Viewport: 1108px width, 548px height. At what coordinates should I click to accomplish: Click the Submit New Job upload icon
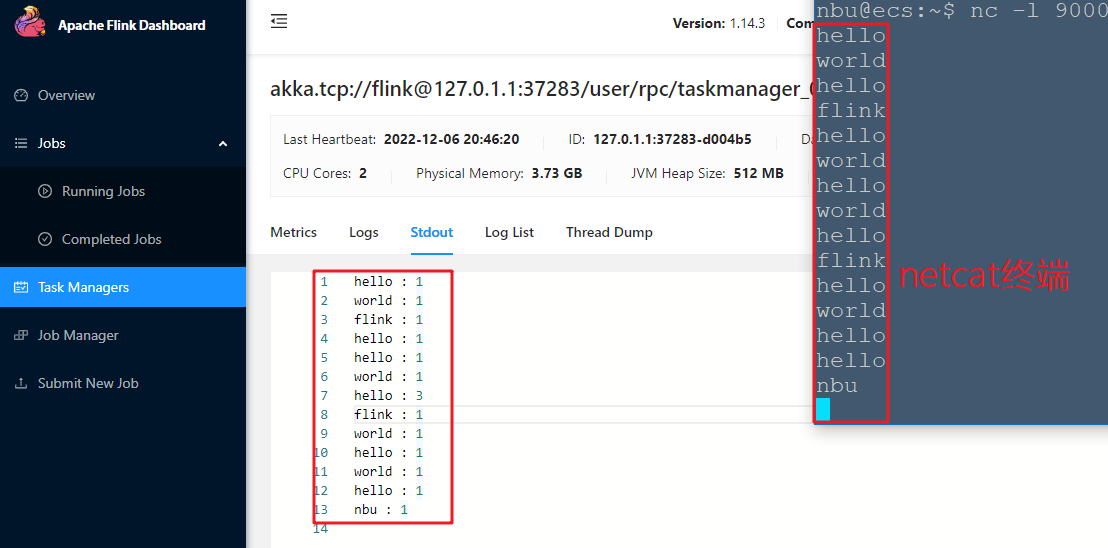(x=20, y=383)
